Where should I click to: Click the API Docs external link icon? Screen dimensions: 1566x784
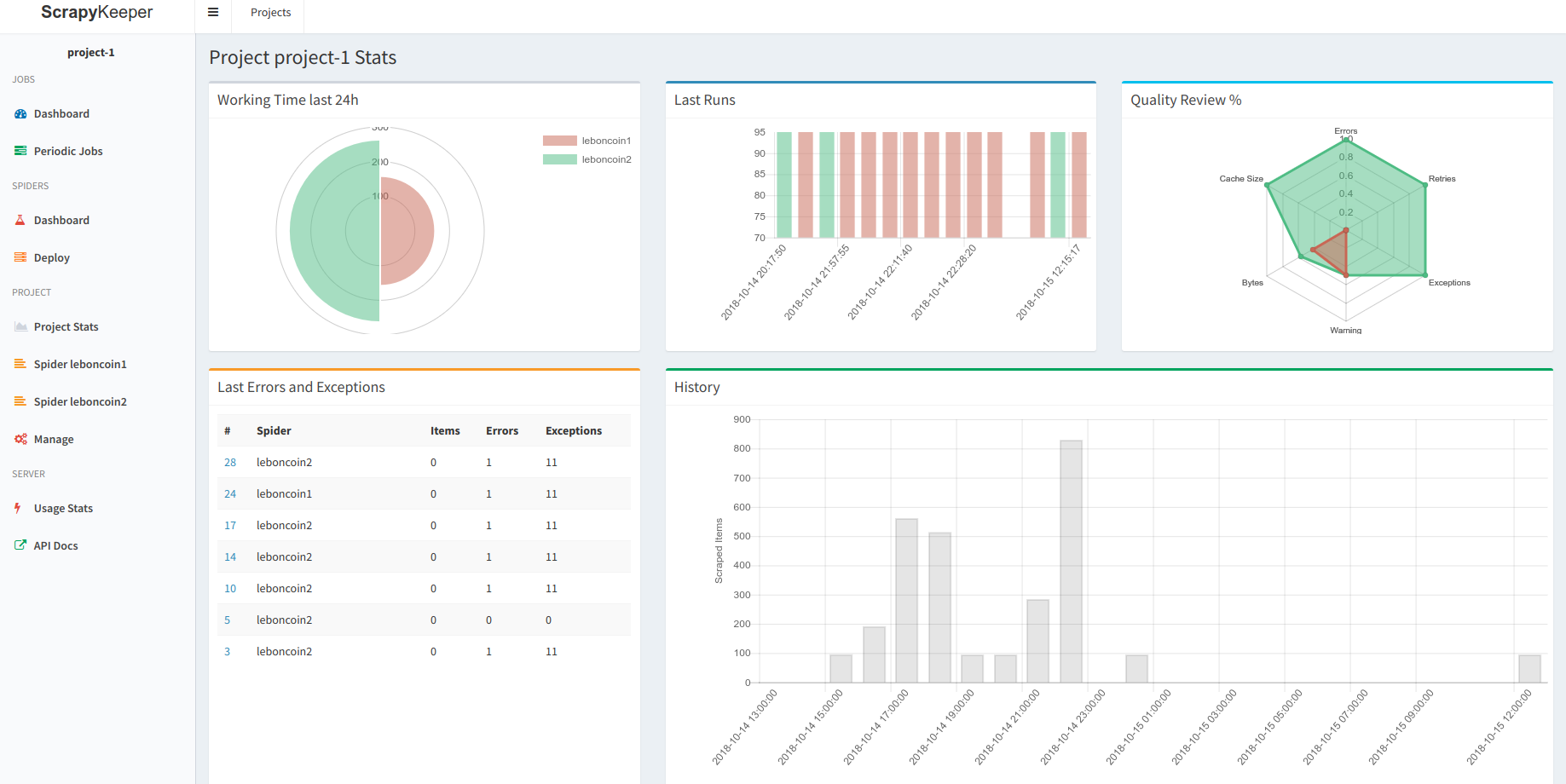click(20, 545)
